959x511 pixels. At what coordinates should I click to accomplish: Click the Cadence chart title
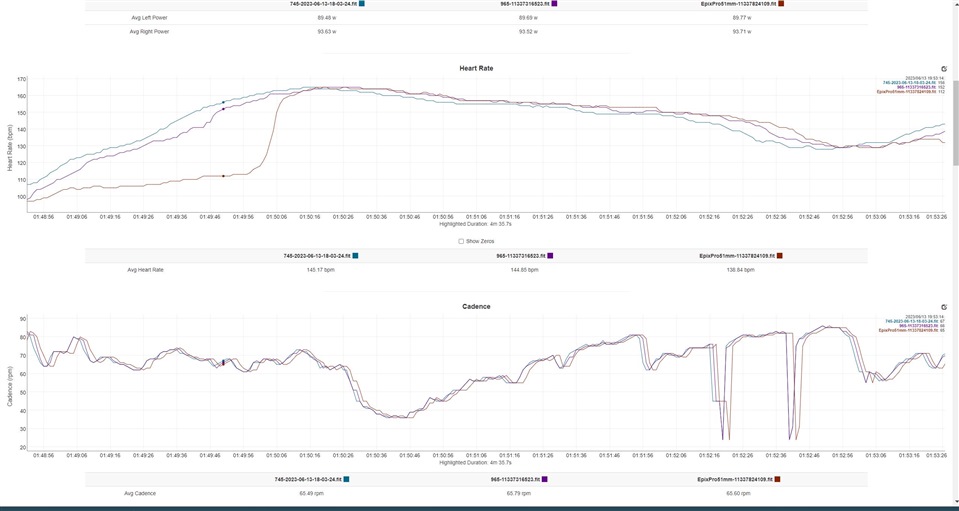click(x=476, y=306)
